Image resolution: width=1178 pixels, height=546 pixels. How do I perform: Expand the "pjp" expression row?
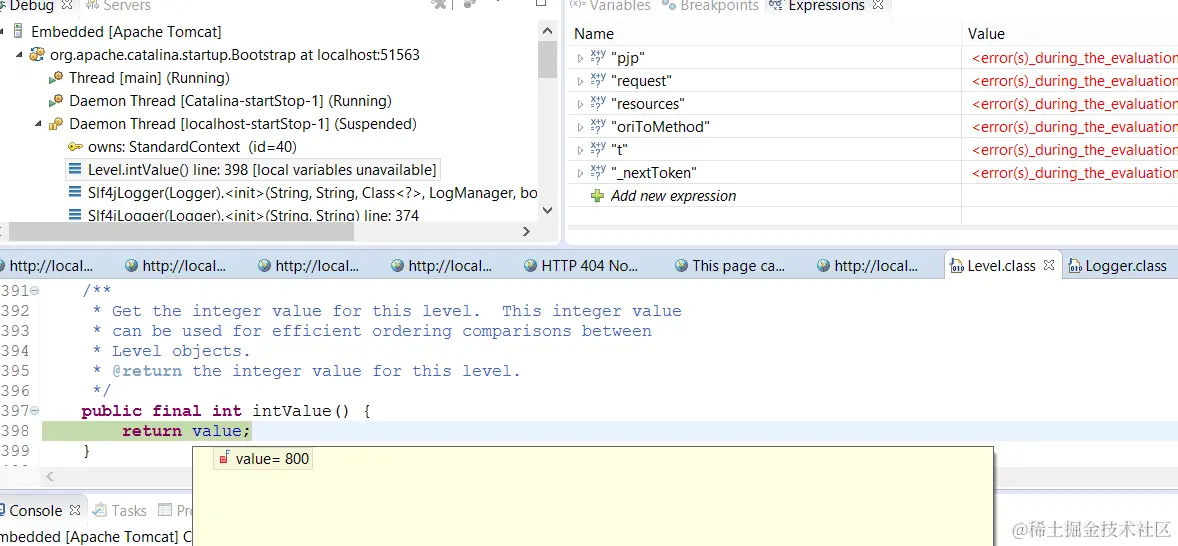580,58
